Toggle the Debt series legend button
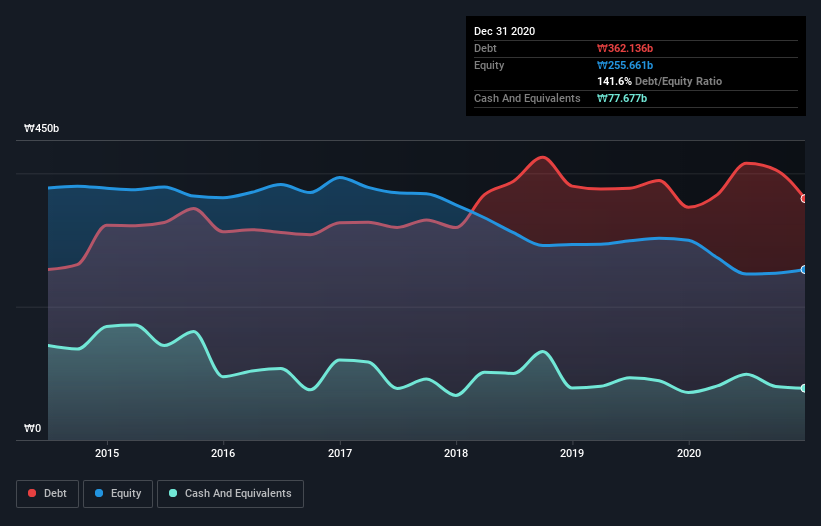 point(48,494)
